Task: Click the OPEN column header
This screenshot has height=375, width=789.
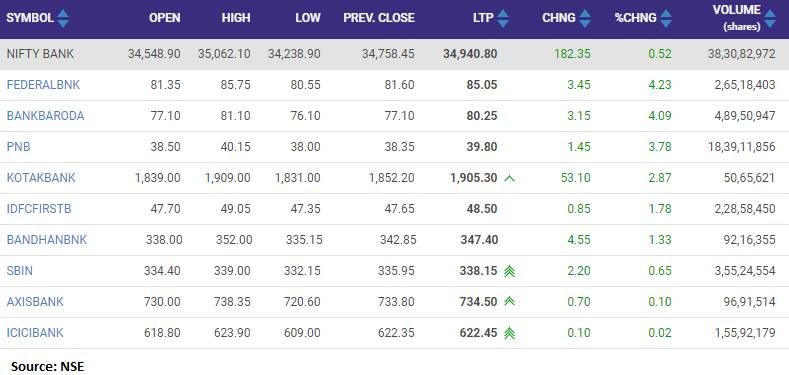Action: pyautogui.click(x=165, y=18)
